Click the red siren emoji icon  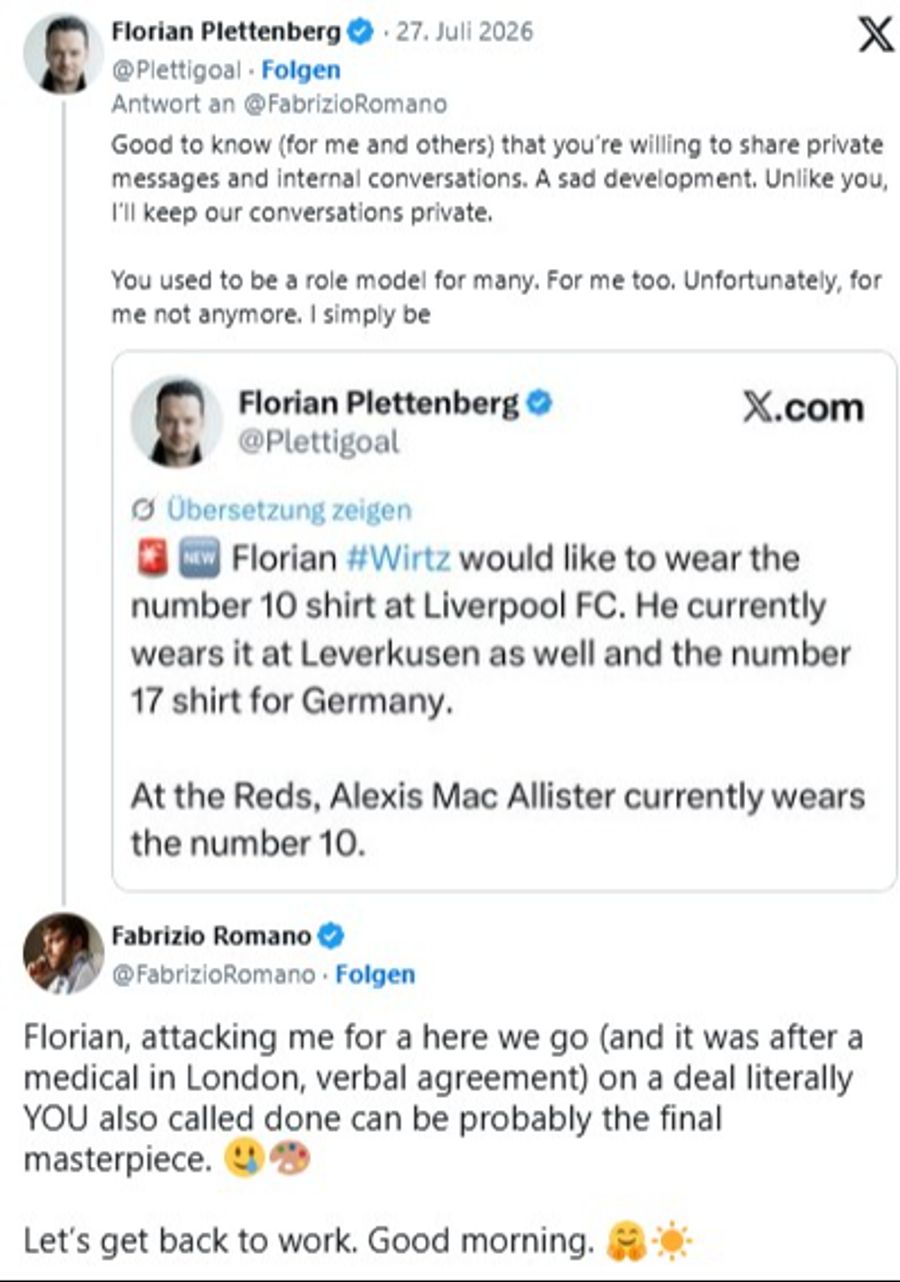(146, 559)
